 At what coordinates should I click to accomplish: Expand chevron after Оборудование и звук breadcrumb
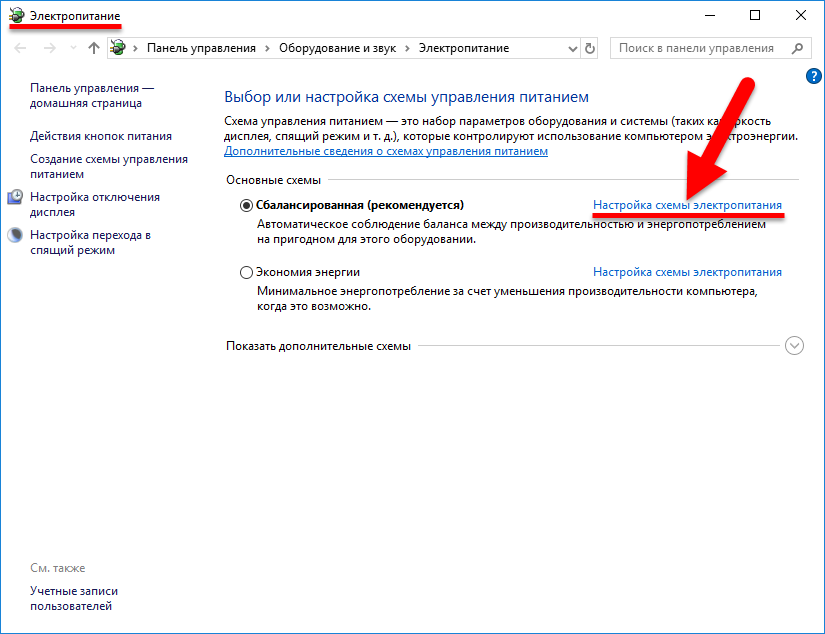click(x=407, y=48)
